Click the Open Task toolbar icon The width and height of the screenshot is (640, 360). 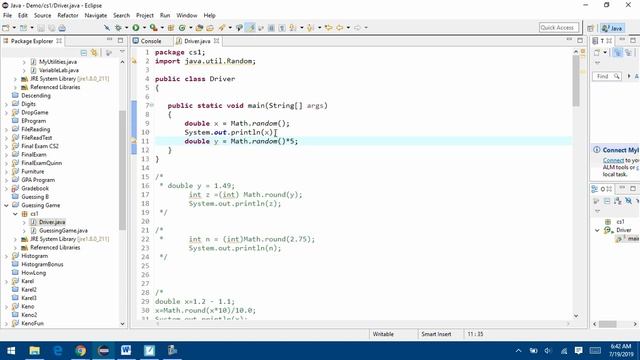pos(210,28)
